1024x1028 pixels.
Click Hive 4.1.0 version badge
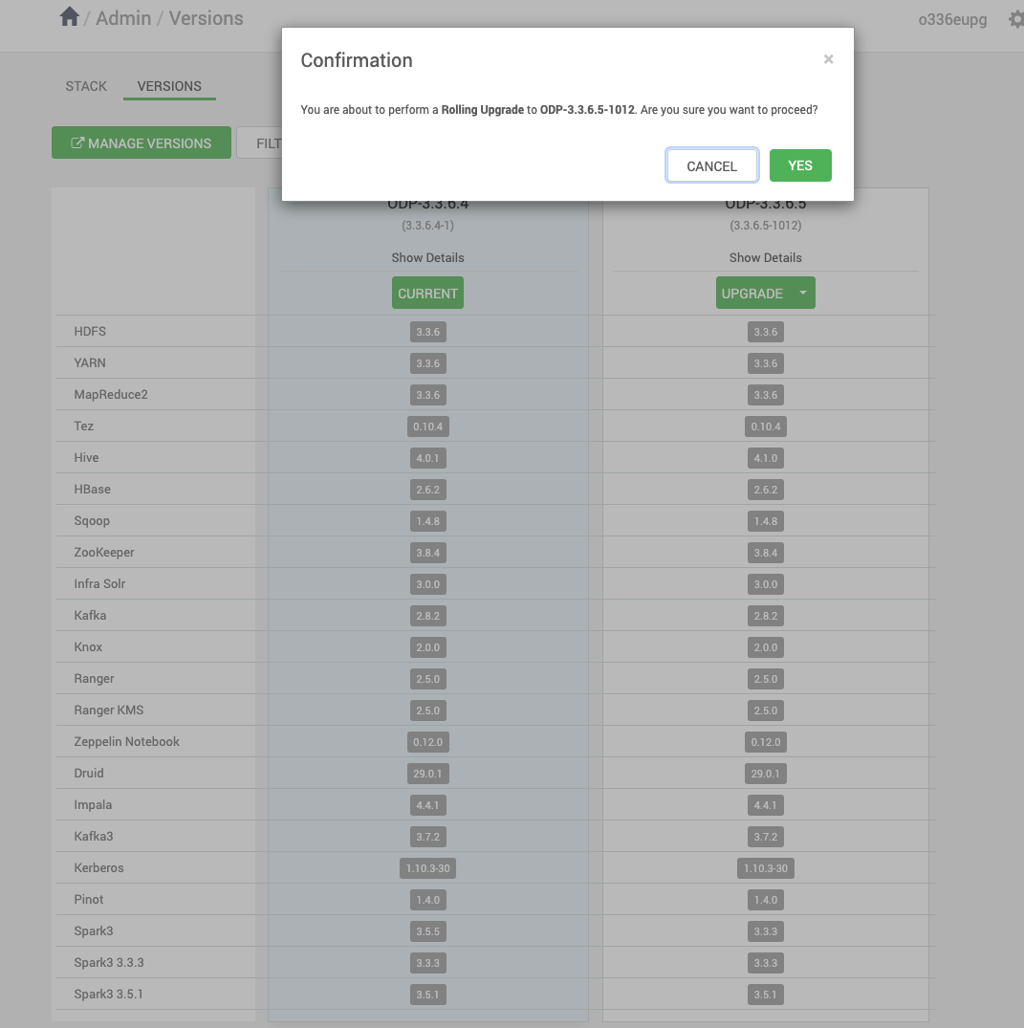pyautogui.click(x=765, y=458)
